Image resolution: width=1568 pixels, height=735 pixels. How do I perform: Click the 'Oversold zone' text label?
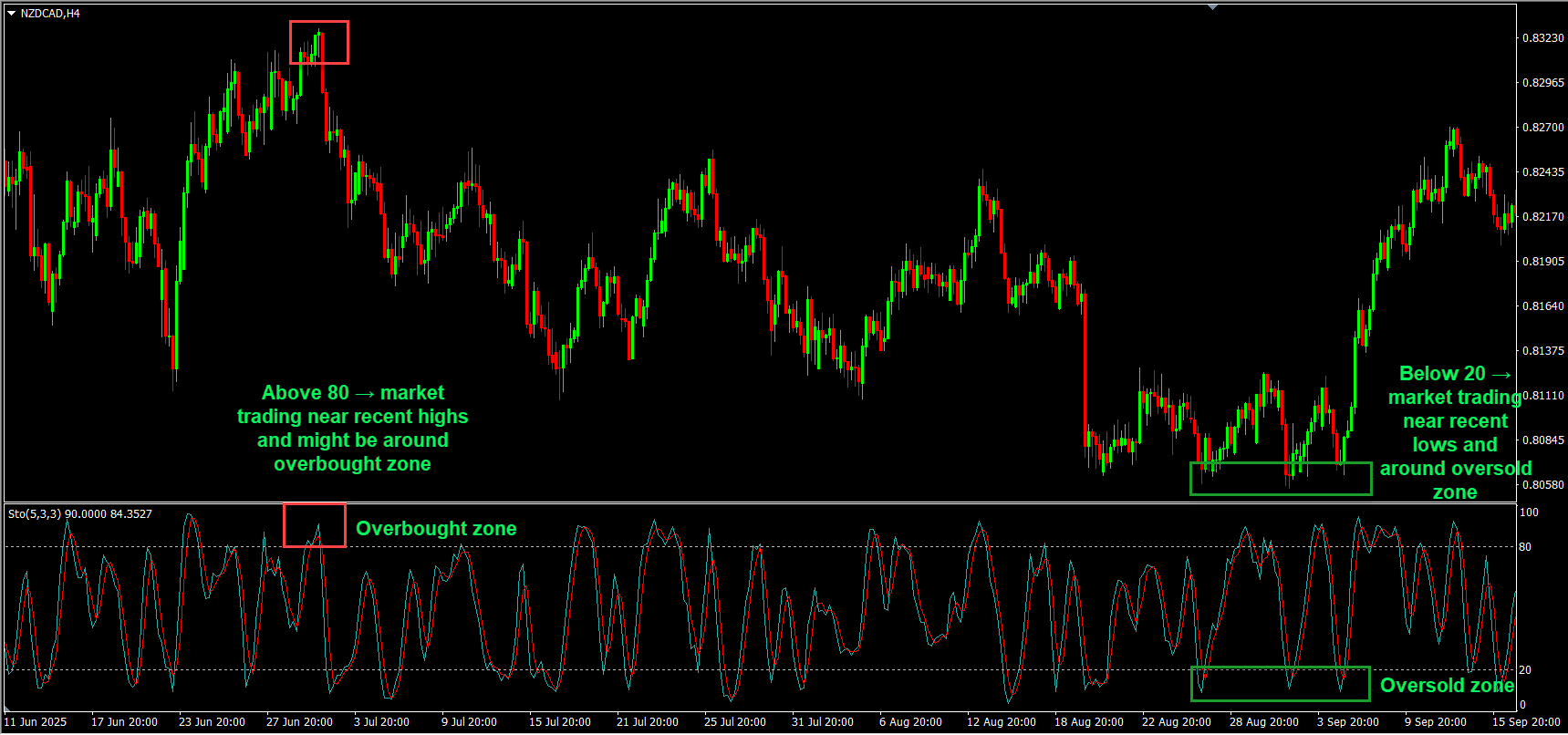coord(1446,686)
